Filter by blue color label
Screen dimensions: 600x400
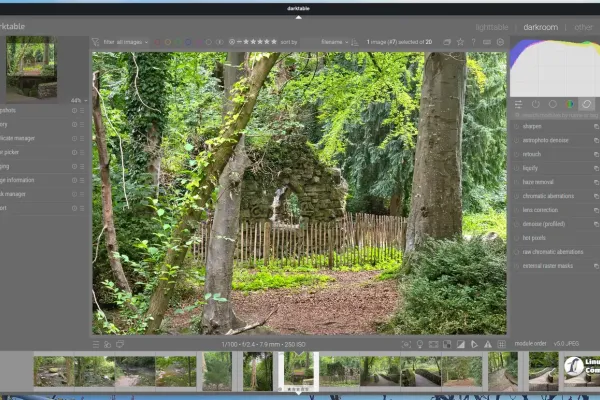(x=188, y=42)
